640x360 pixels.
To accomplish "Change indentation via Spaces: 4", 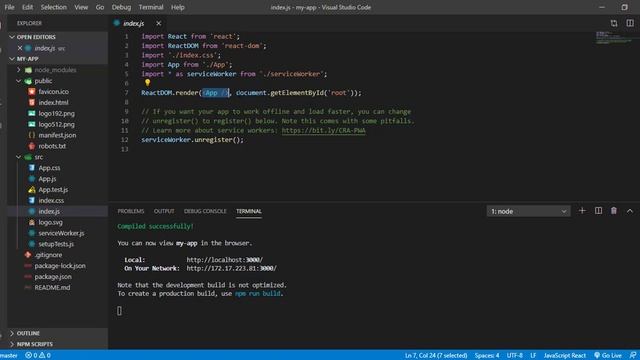I will (487, 355).
